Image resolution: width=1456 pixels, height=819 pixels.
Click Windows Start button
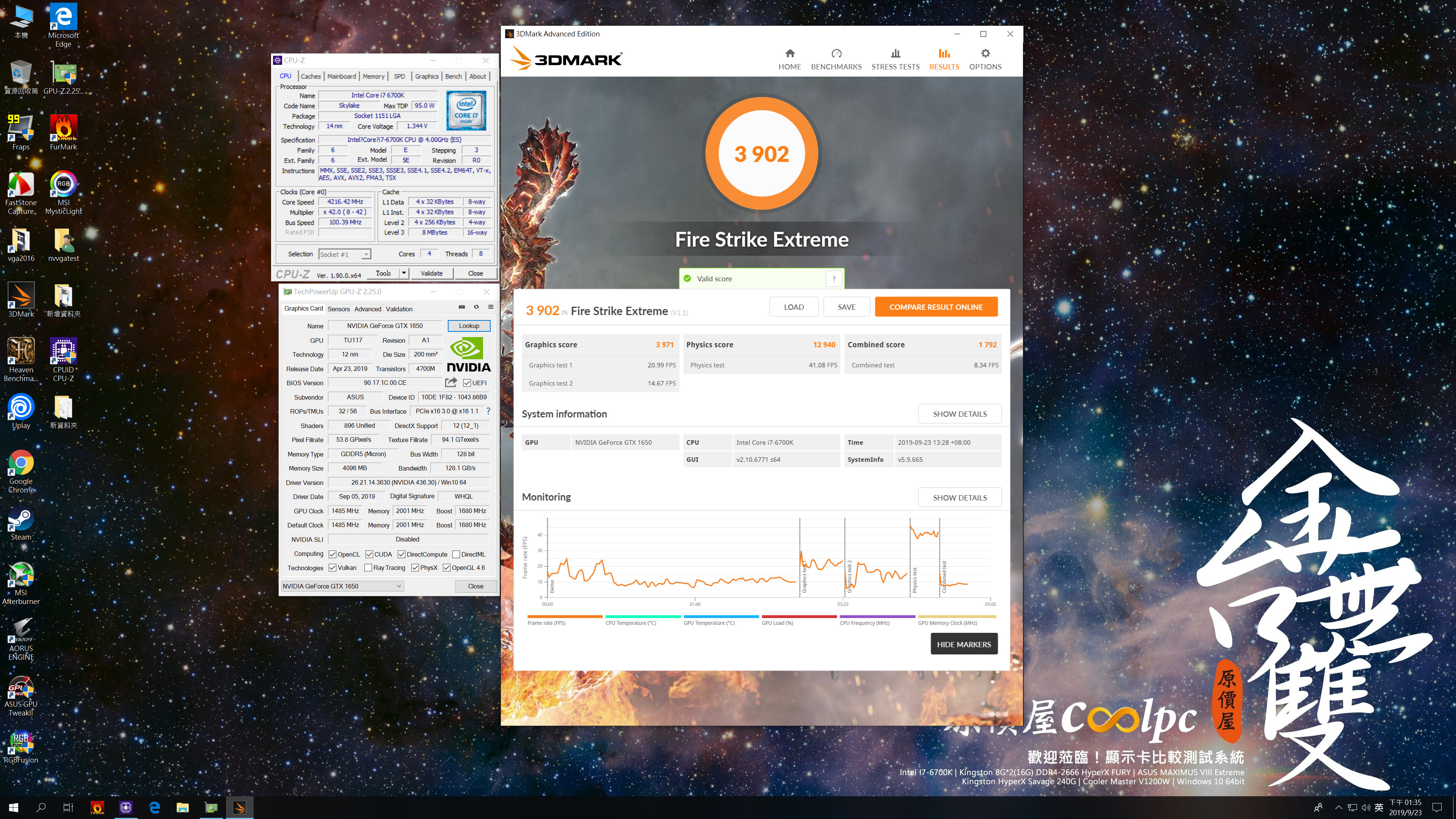coord(14,807)
